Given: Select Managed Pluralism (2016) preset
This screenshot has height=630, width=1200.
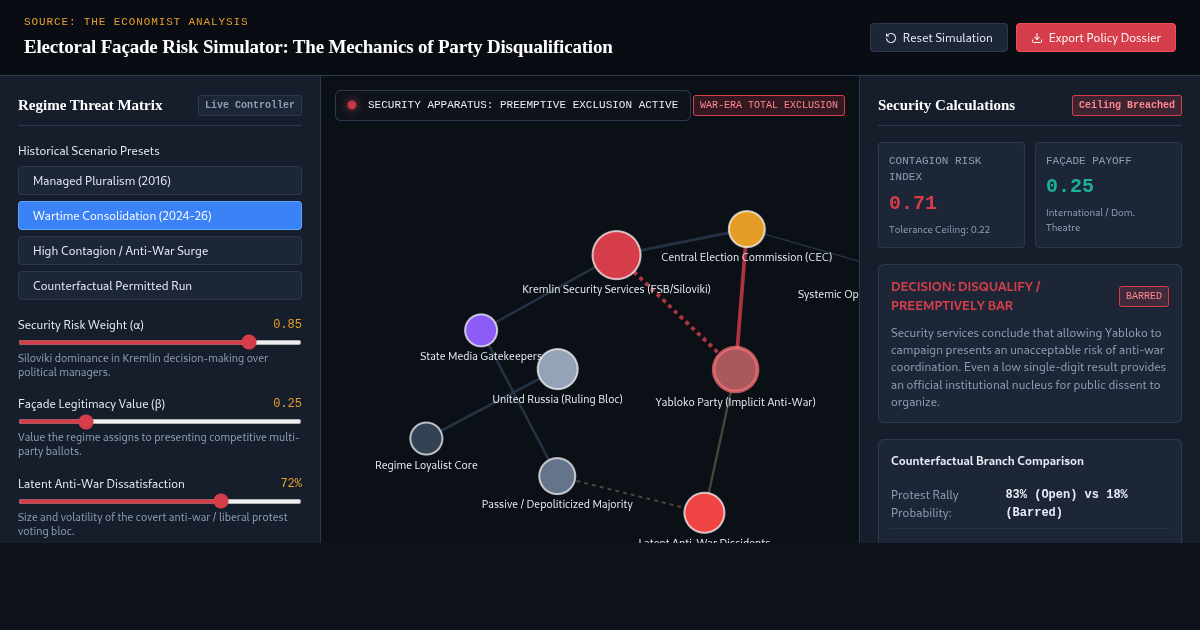Looking at the screenshot, I should [160, 181].
